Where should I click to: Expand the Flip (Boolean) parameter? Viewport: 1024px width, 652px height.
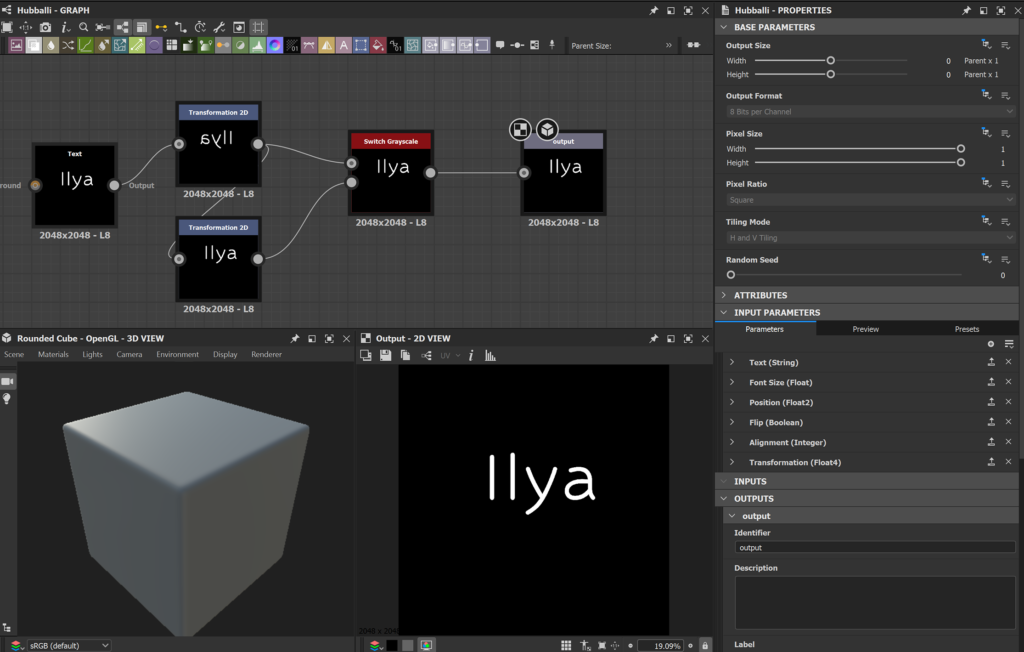tap(732, 422)
